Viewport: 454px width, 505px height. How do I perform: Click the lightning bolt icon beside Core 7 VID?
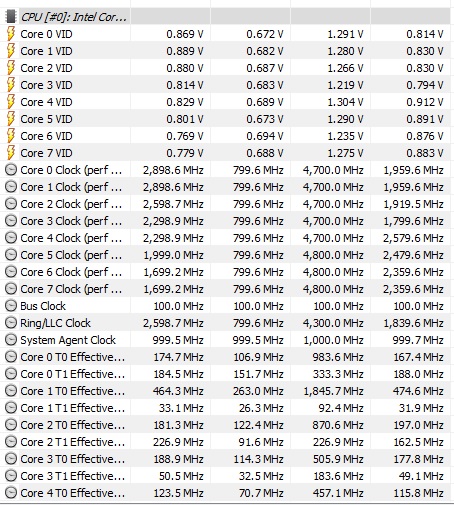[11, 153]
